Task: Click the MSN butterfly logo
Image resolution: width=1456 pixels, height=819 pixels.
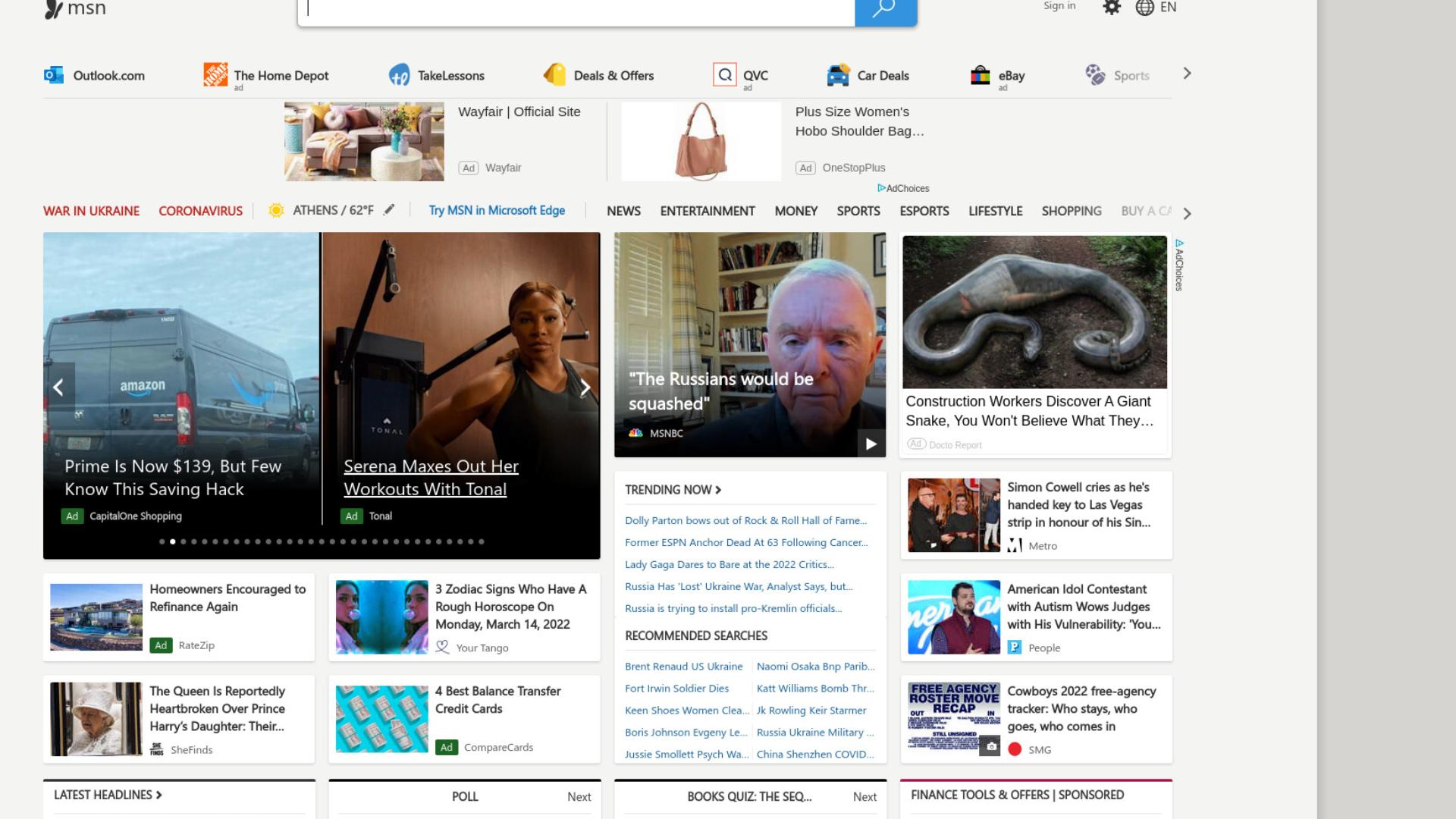Action: (54, 9)
